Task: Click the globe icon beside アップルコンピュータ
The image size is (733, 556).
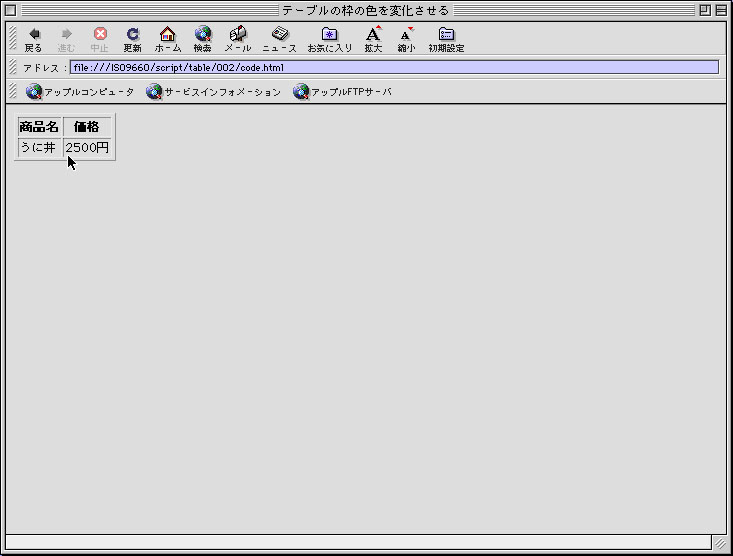Action: [x=34, y=92]
